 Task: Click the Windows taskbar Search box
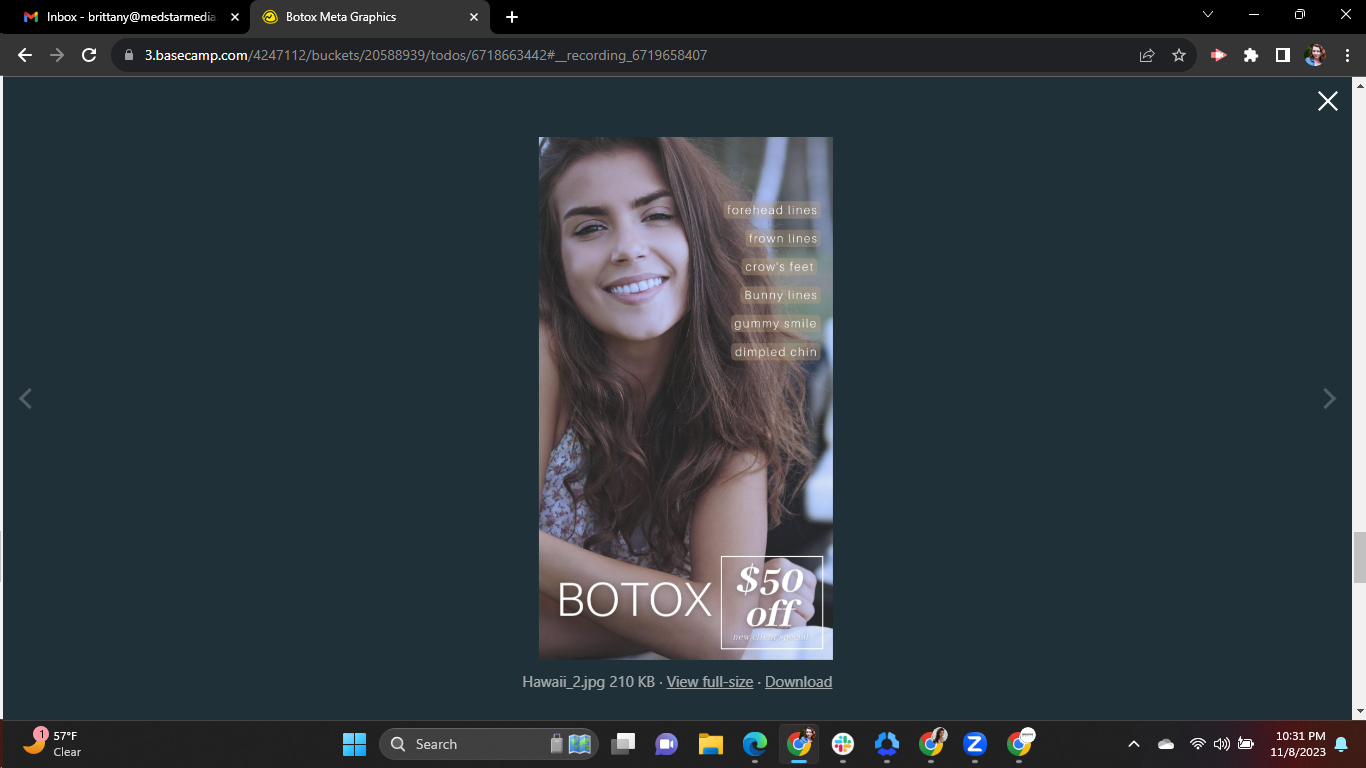[x=489, y=744]
